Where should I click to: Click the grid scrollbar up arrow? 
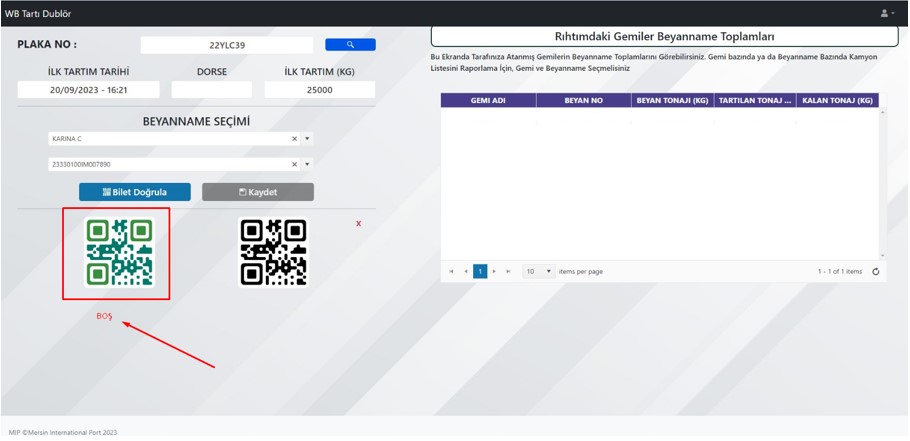(883, 111)
